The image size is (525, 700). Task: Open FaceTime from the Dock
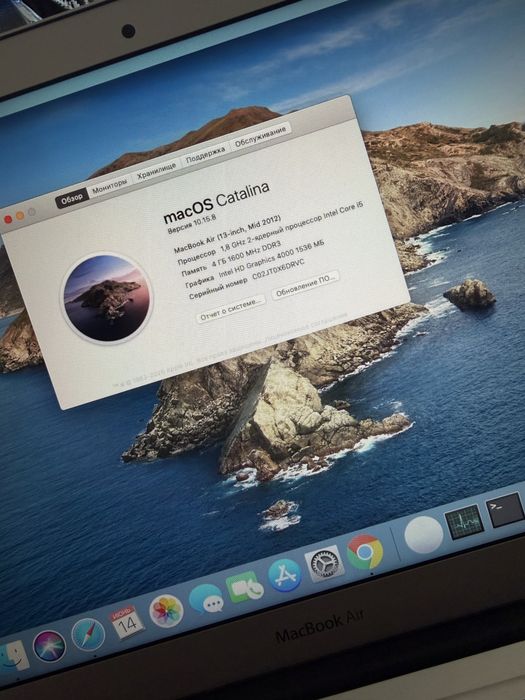click(x=244, y=587)
